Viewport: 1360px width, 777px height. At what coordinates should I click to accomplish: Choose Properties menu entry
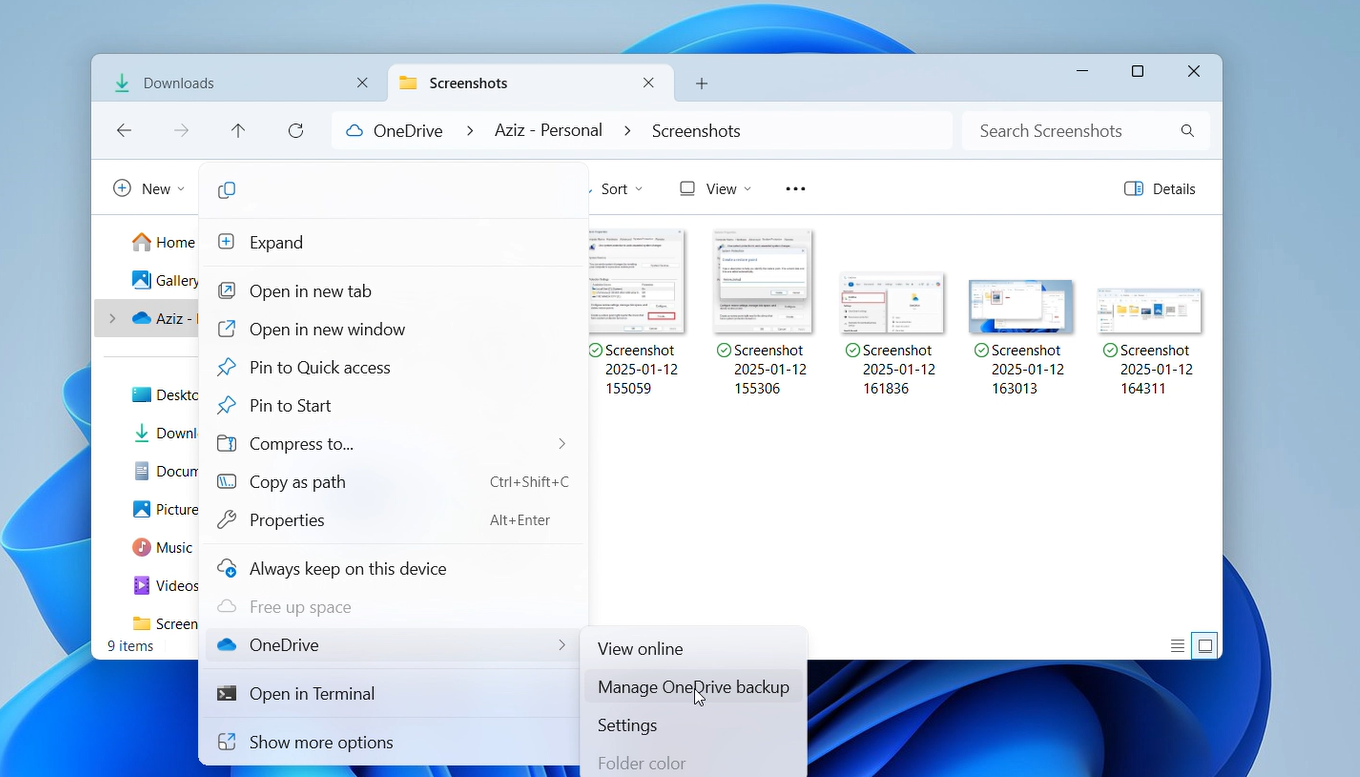[x=394, y=520]
